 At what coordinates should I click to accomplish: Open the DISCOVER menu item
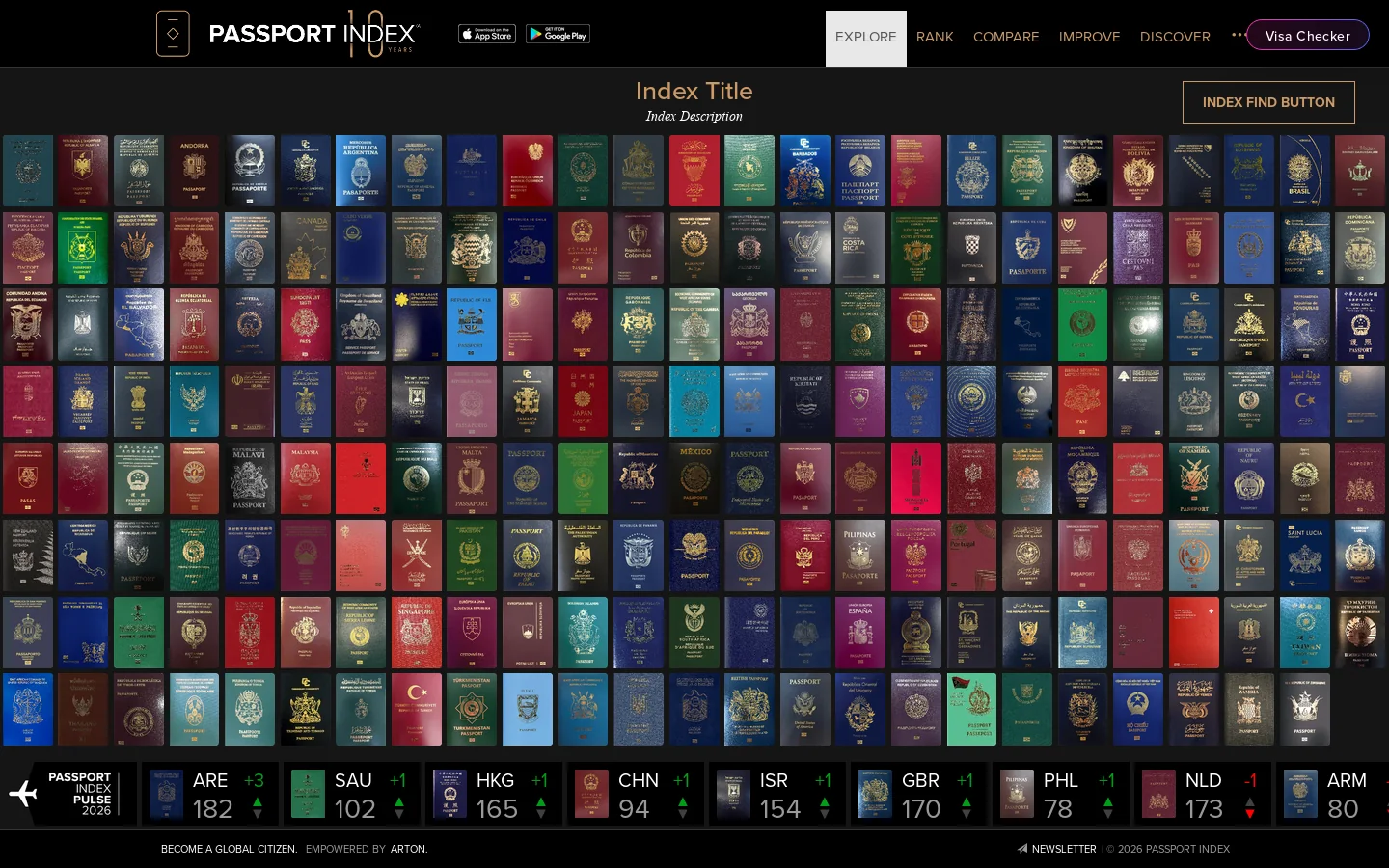[1175, 37]
